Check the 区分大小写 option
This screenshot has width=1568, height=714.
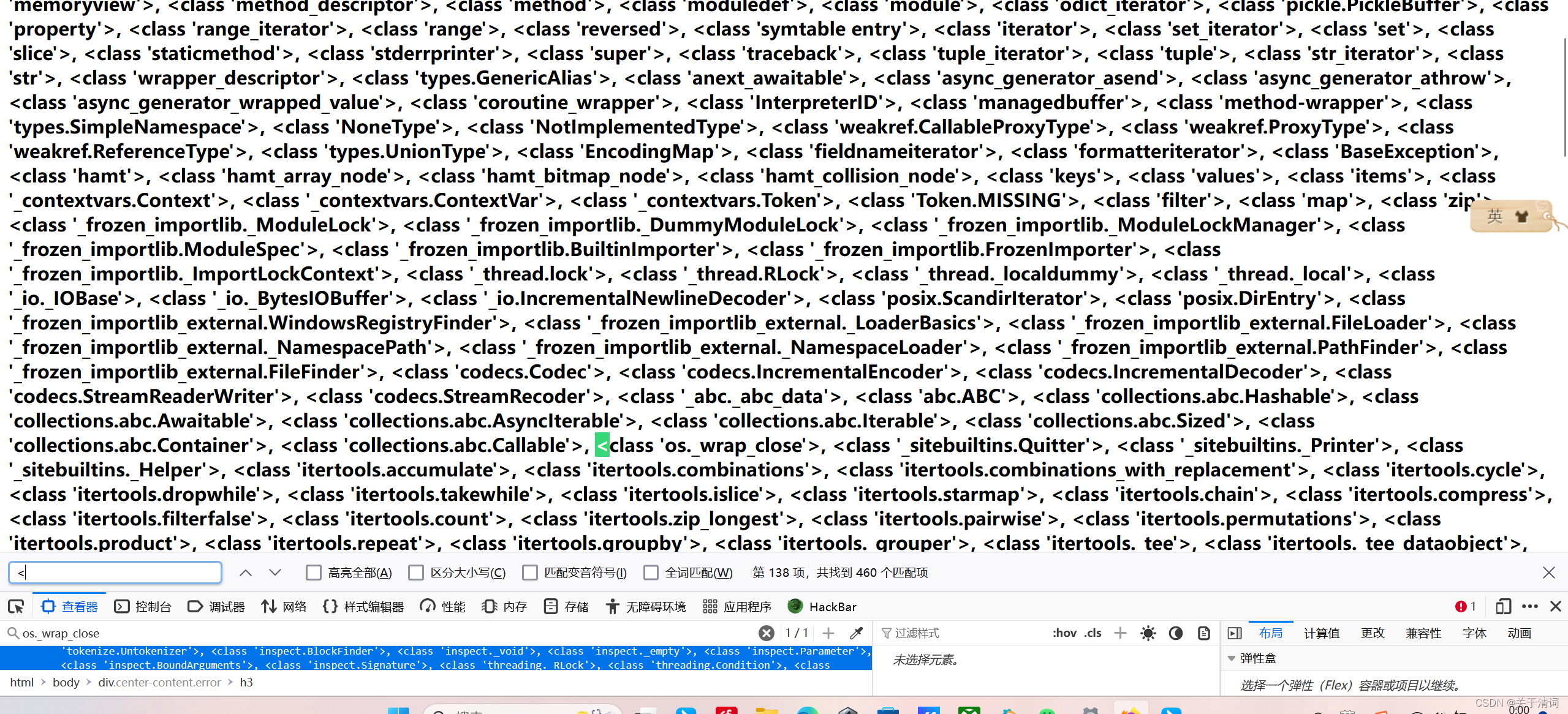(416, 573)
